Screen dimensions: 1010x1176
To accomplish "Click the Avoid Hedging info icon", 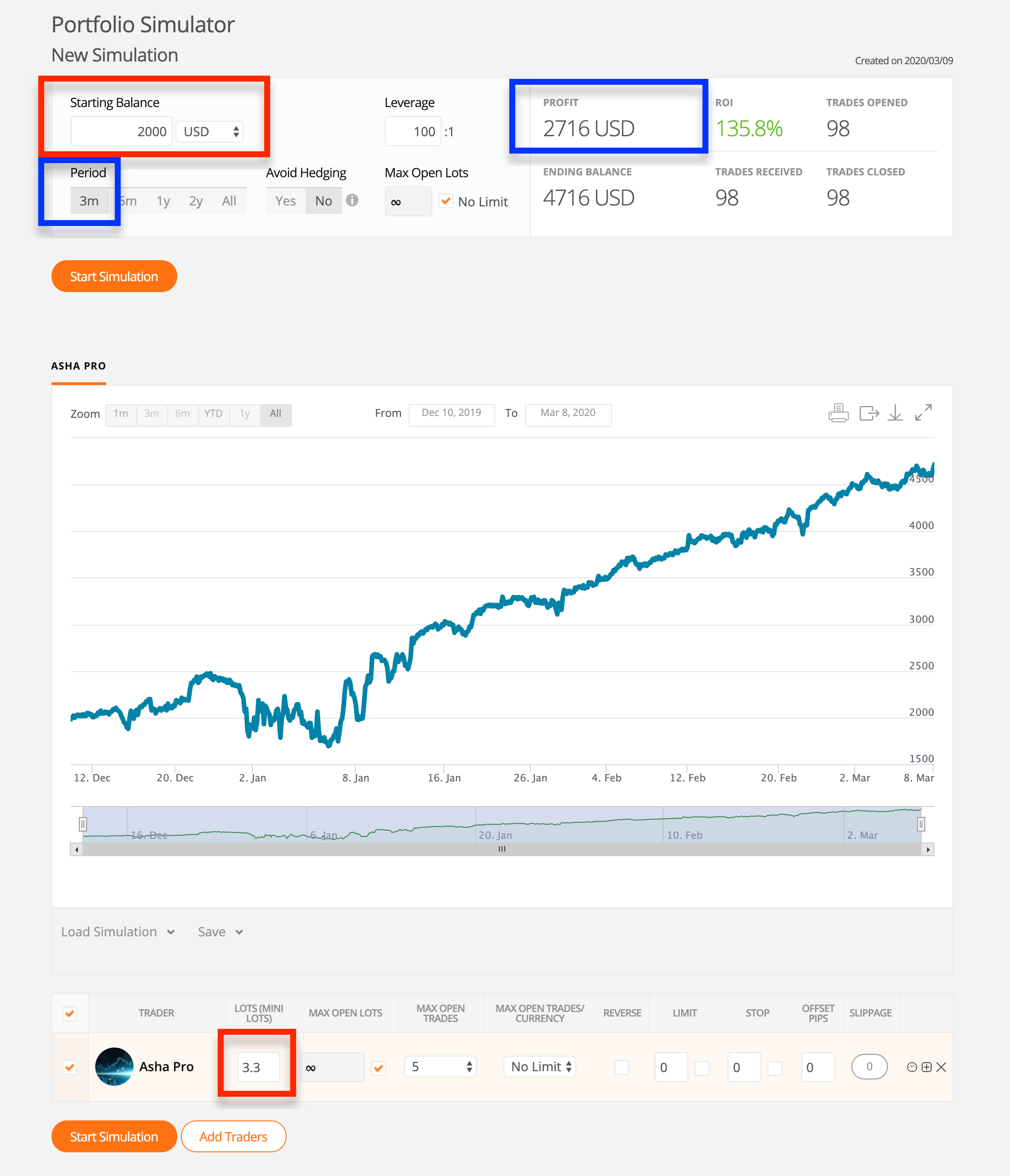I will [x=352, y=200].
